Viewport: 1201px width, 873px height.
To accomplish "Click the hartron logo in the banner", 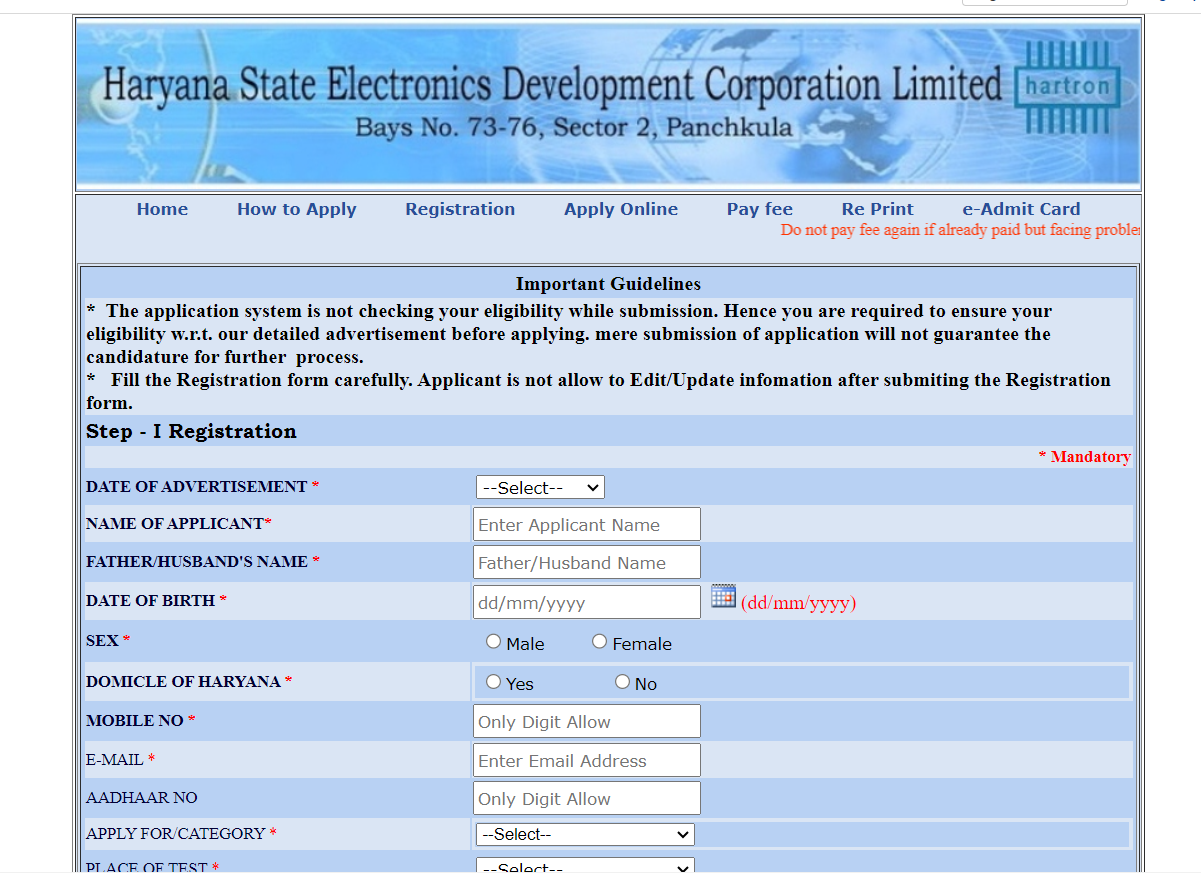I will coord(1067,87).
